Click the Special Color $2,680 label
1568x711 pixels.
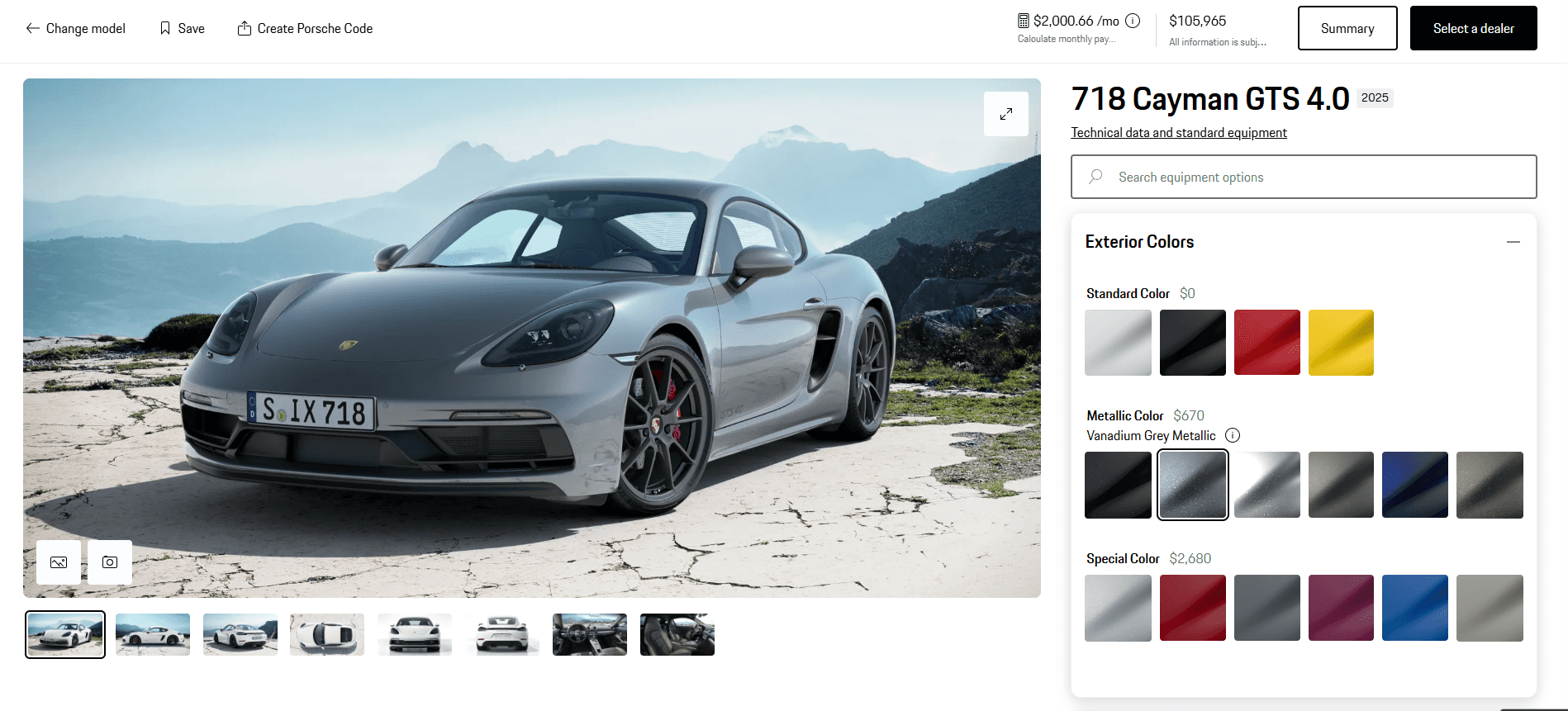pos(1148,558)
